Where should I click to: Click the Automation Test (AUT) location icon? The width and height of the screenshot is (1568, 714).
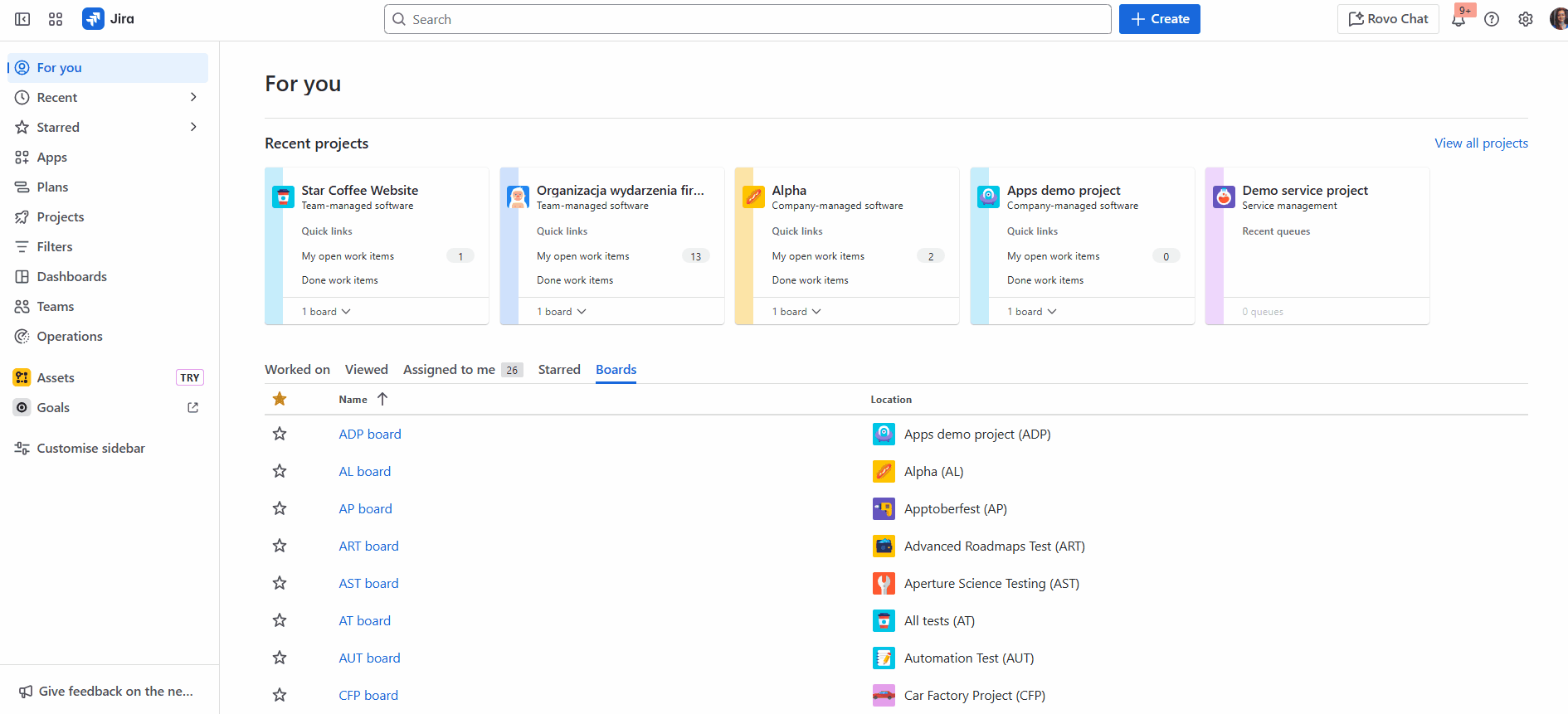tap(884, 658)
